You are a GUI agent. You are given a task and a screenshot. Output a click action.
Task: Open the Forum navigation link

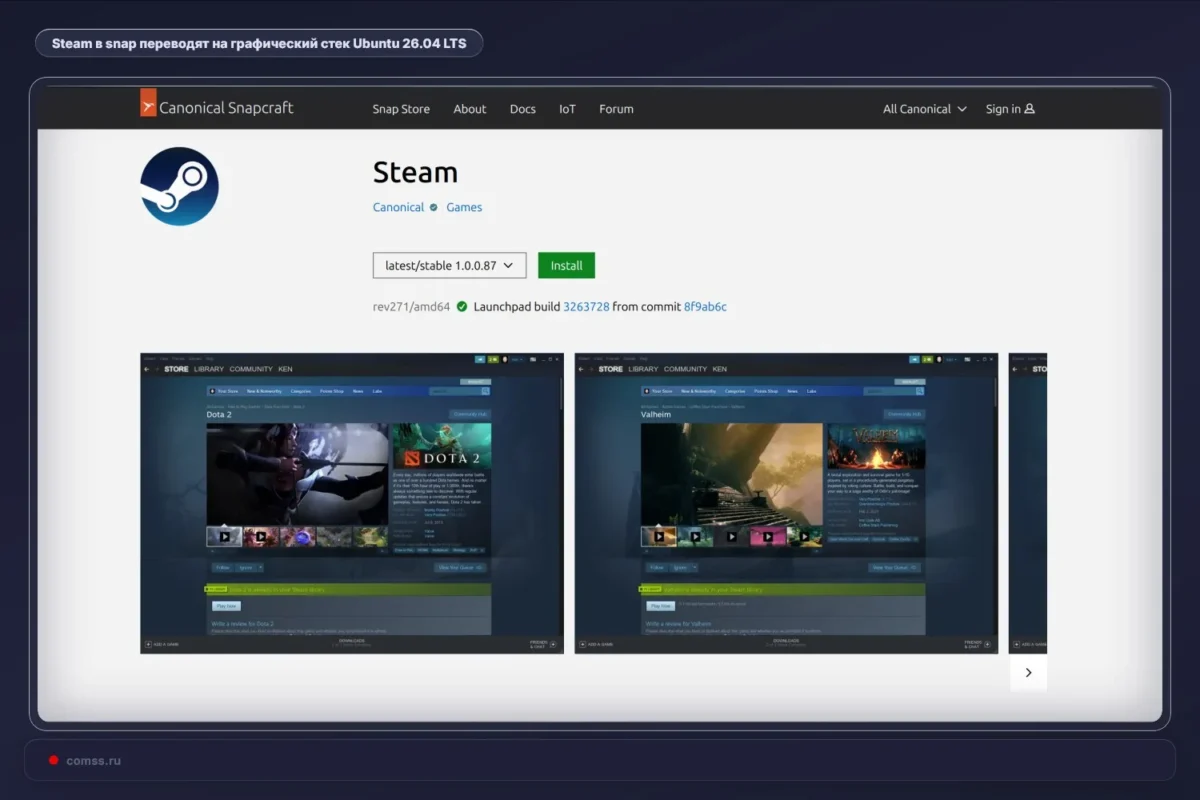click(616, 109)
